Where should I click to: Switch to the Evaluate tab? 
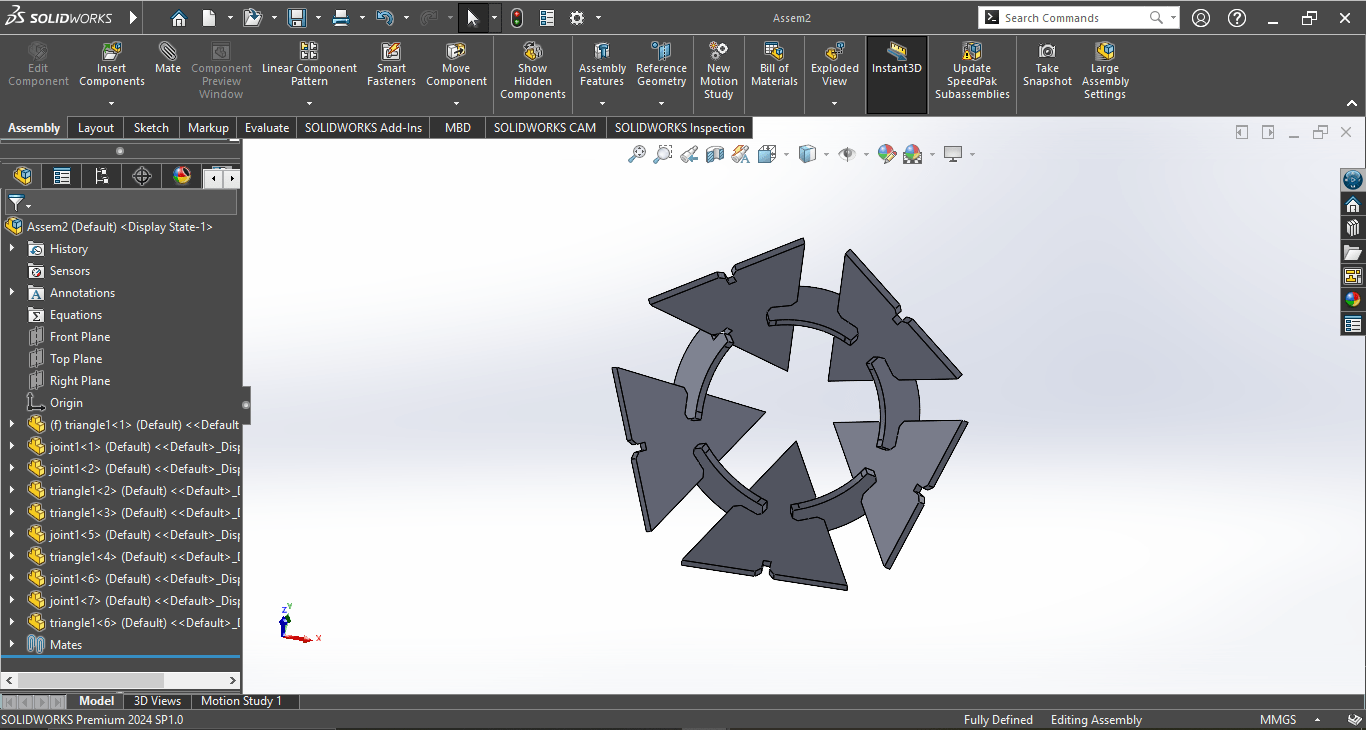click(x=267, y=128)
